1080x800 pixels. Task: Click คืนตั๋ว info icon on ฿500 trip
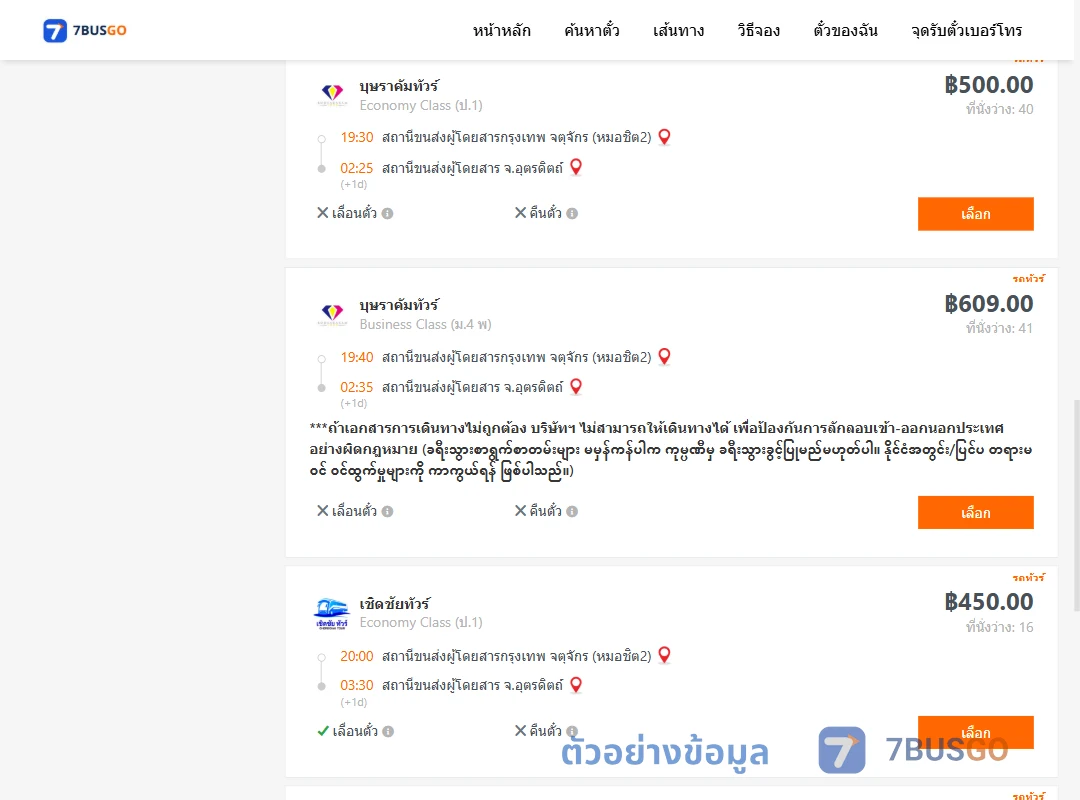(x=572, y=214)
